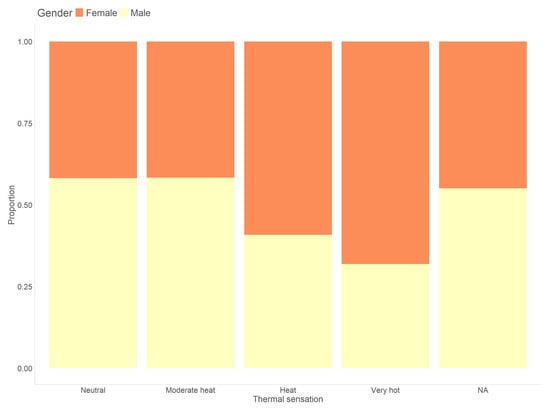
Task: Click the yellow Male segment of Heat bar
Action: [288, 301]
